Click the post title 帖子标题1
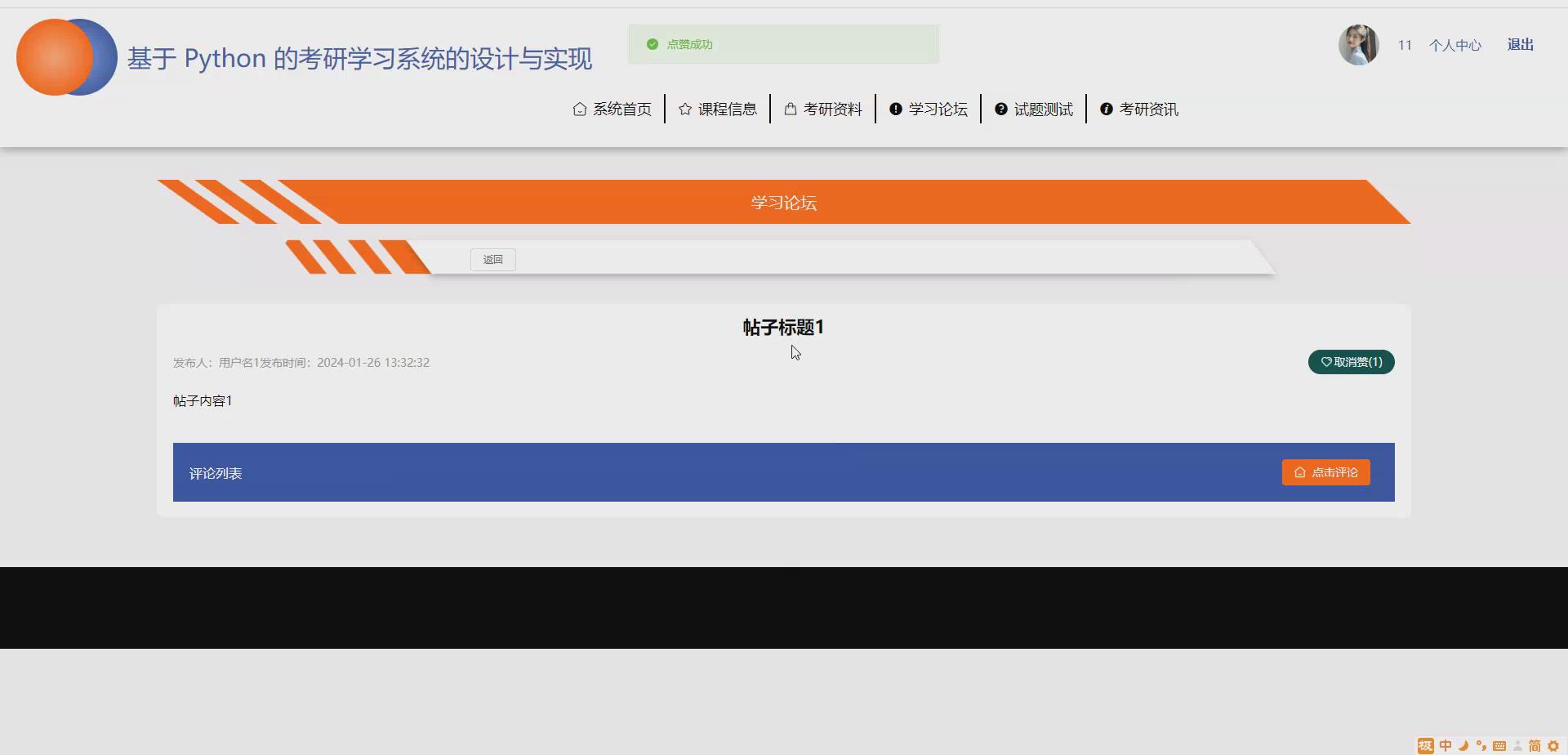 (x=782, y=327)
